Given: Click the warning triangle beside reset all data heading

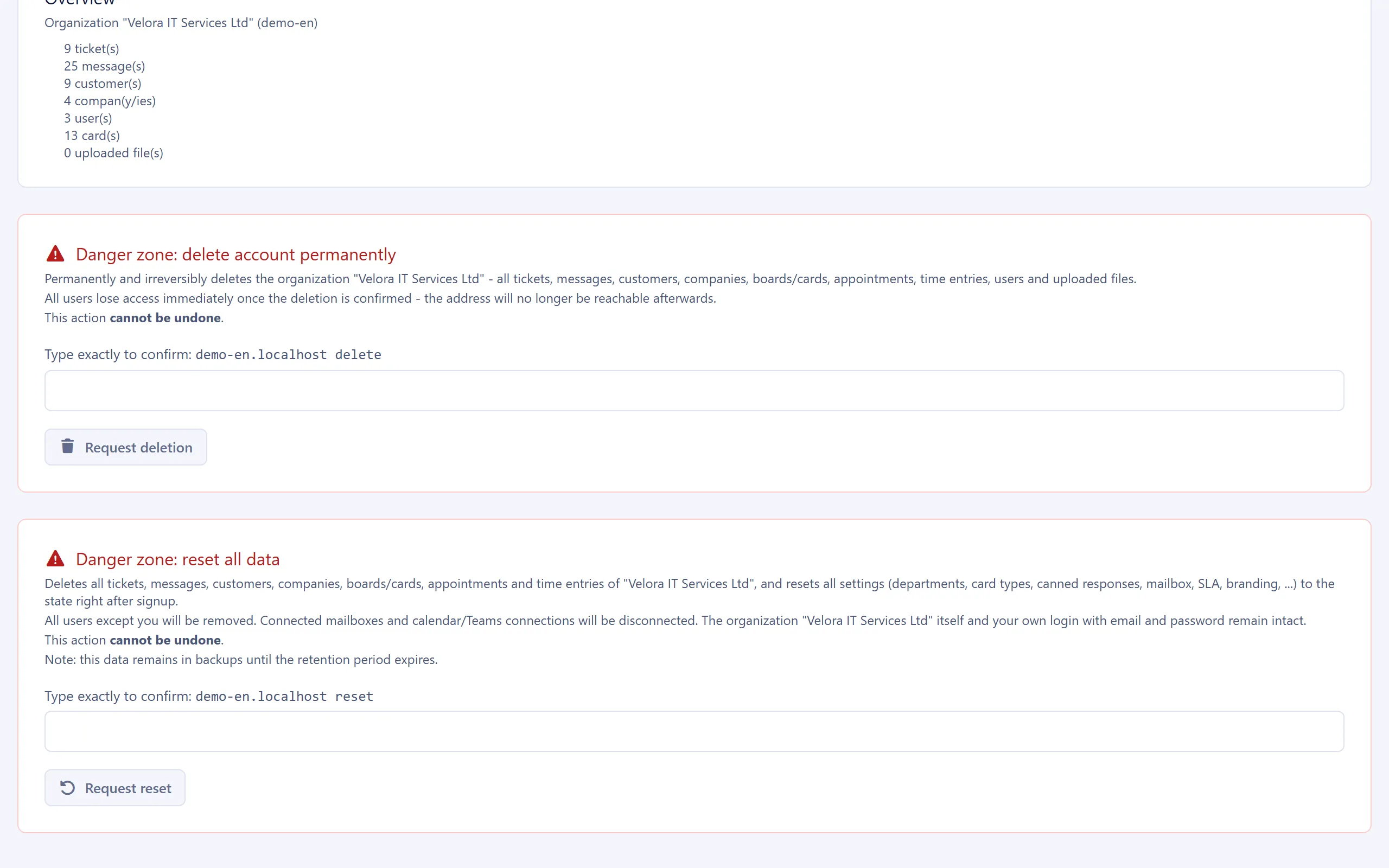Looking at the screenshot, I should (x=55, y=559).
